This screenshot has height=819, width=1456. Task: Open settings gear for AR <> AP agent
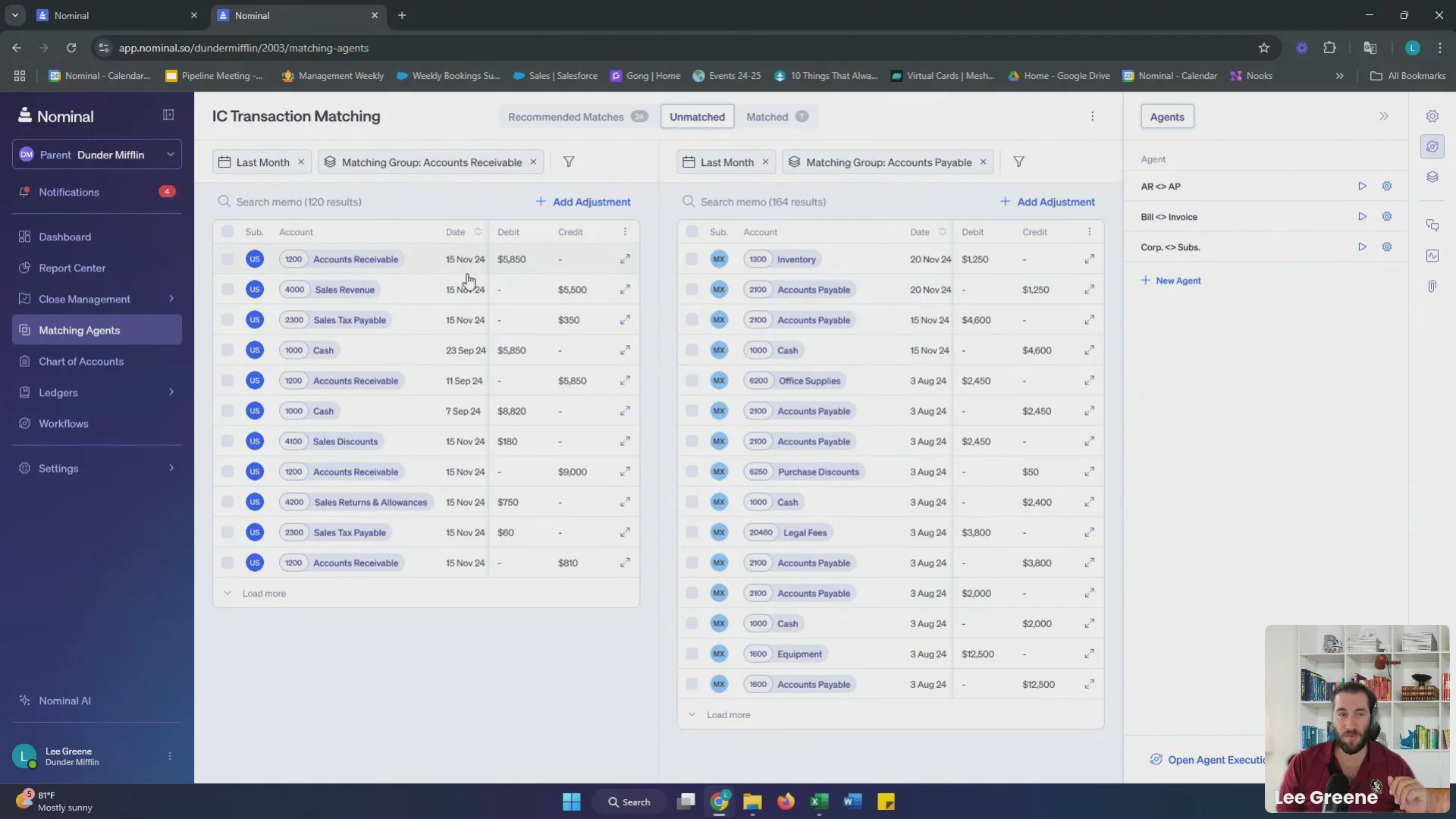click(1386, 186)
